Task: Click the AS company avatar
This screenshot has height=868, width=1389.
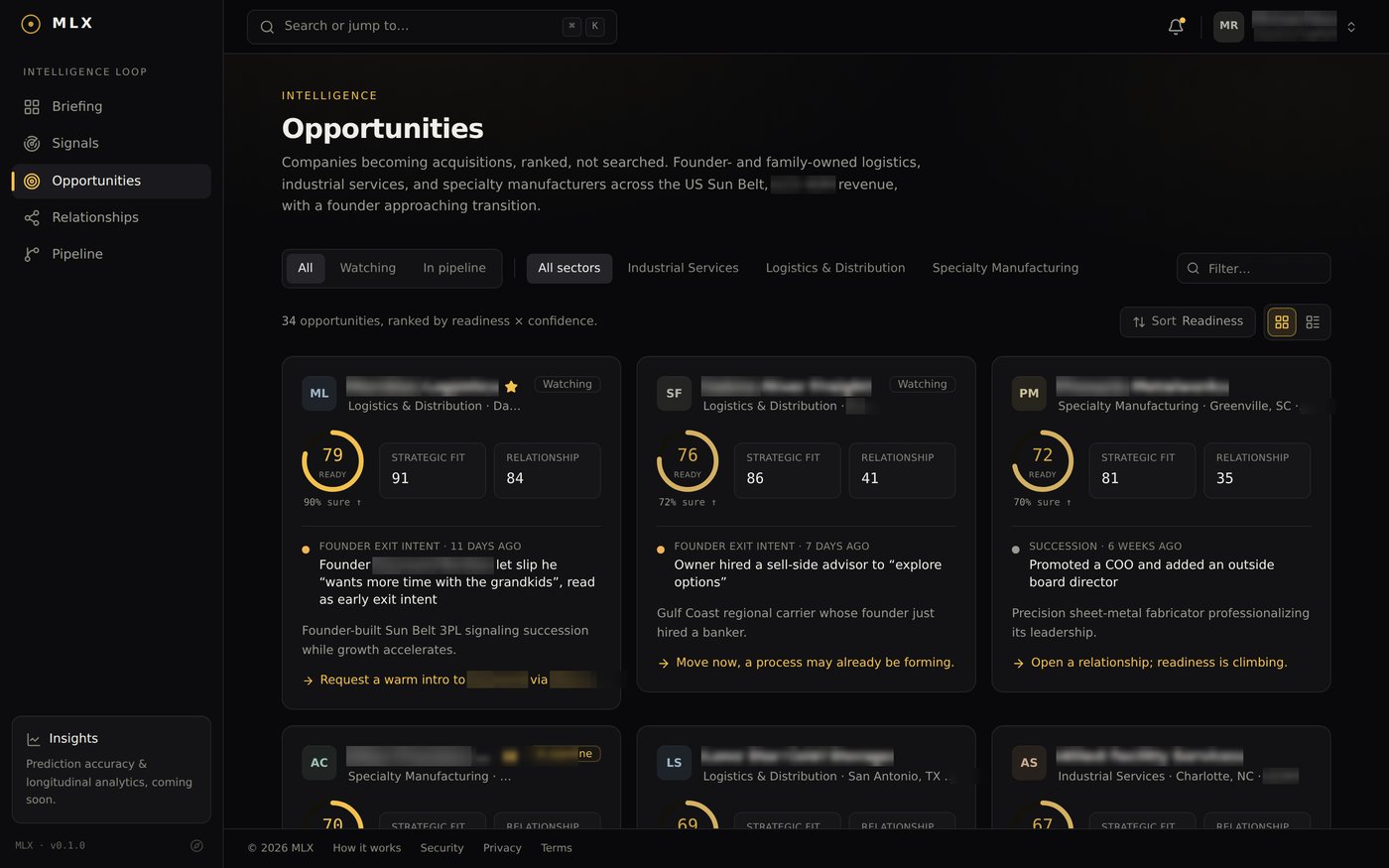Action: coord(1029,763)
